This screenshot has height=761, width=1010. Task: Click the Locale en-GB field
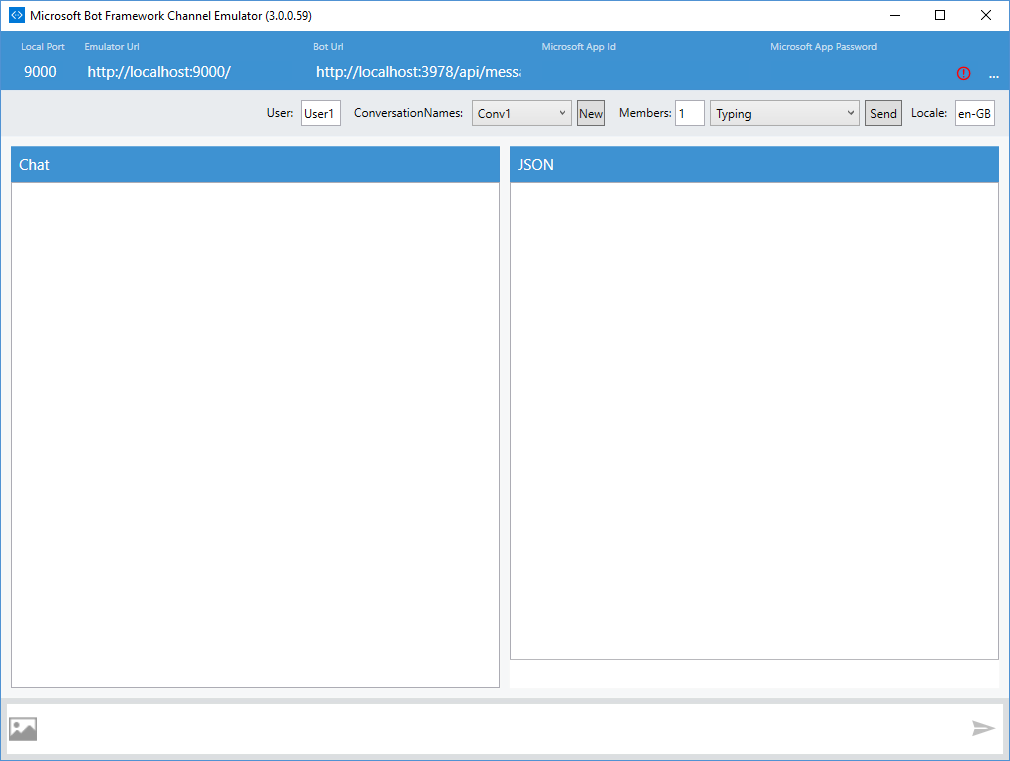974,113
